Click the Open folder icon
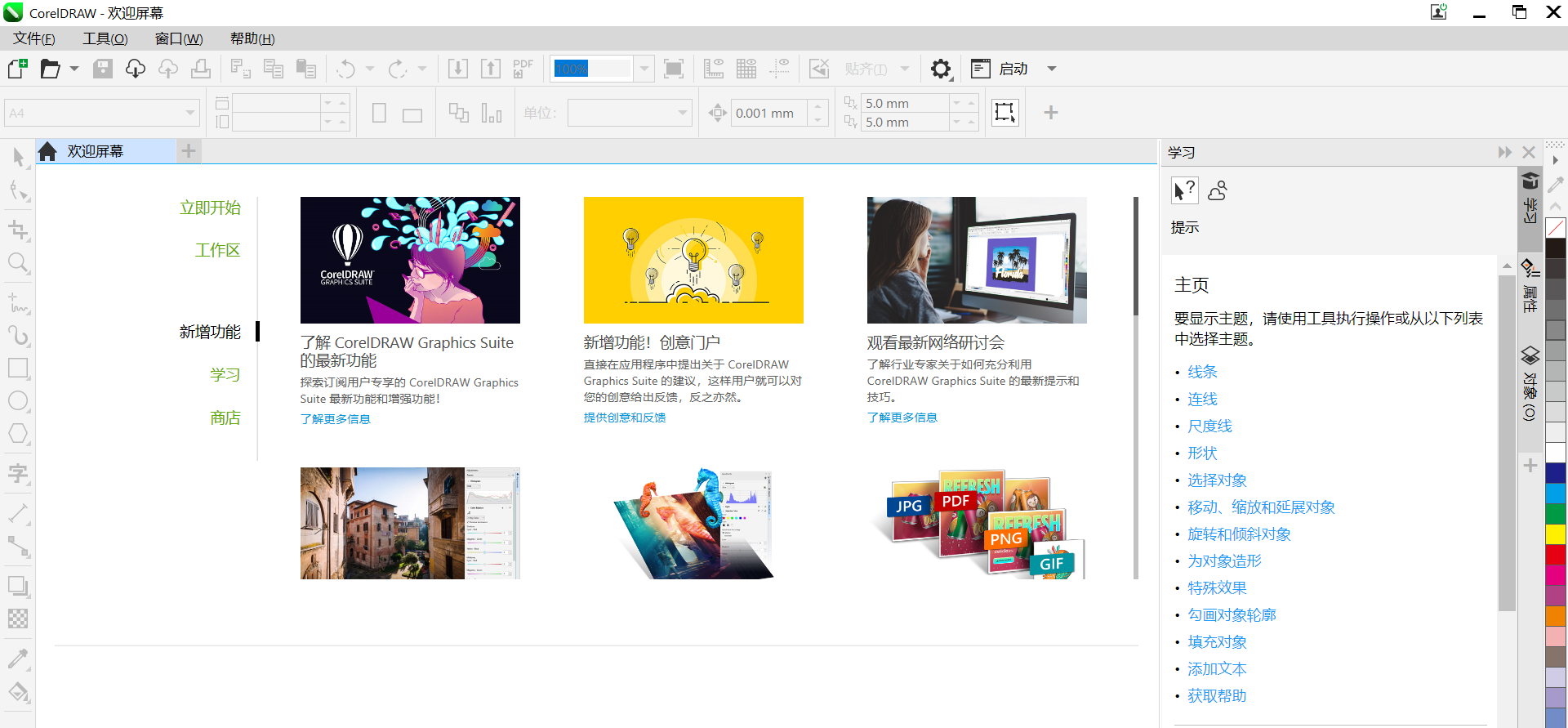The image size is (1568, 728). [50, 69]
